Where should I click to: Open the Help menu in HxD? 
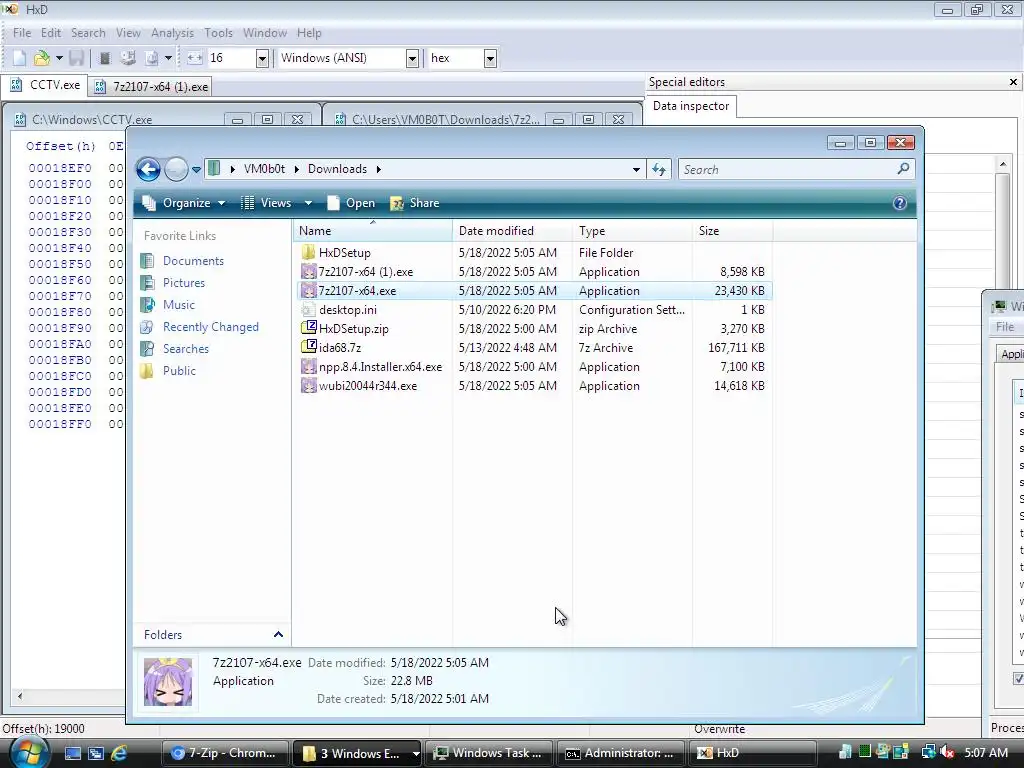click(x=309, y=33)
